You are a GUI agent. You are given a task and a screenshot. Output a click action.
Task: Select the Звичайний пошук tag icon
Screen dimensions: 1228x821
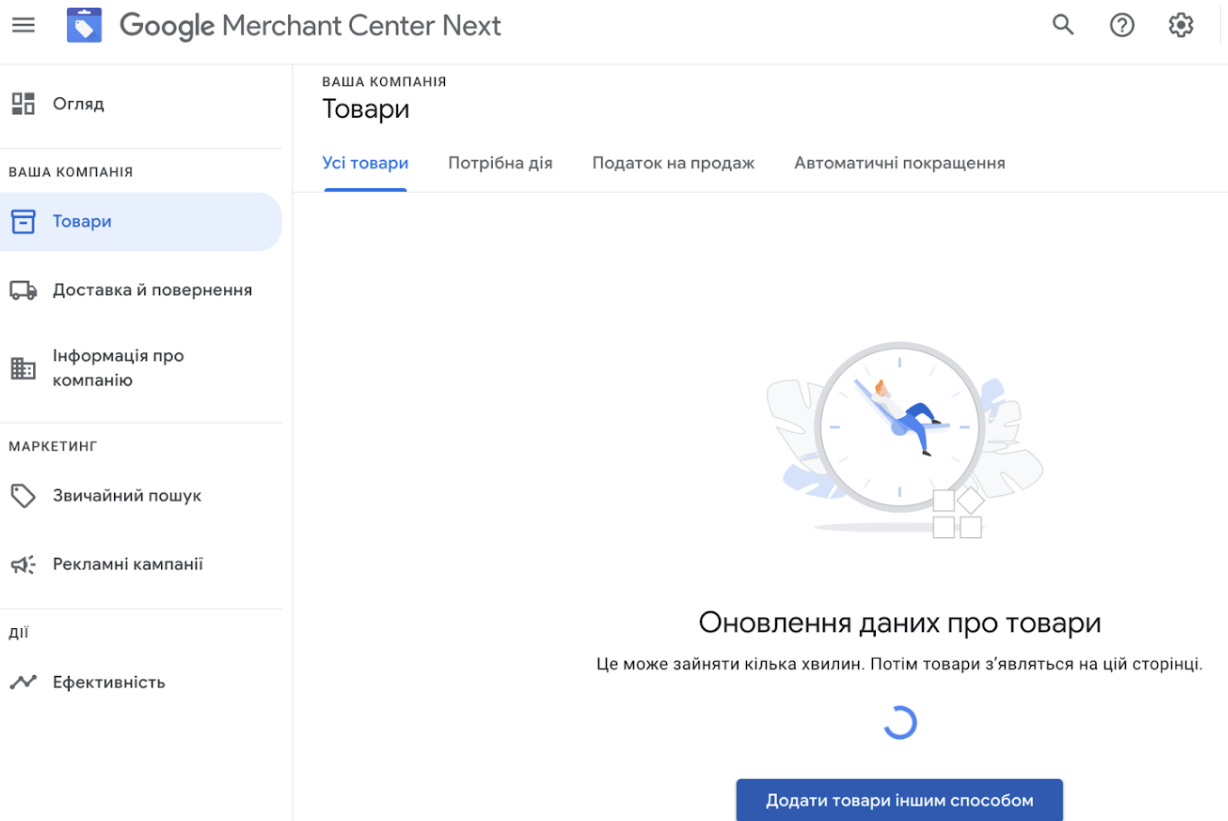click(24, 495)
